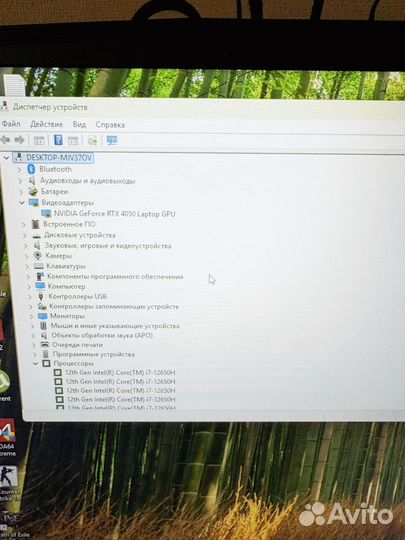Click the Видеоадаптеры display adapter icon
The width and height of the screenshot is (405, 540).
click(34, 202)
